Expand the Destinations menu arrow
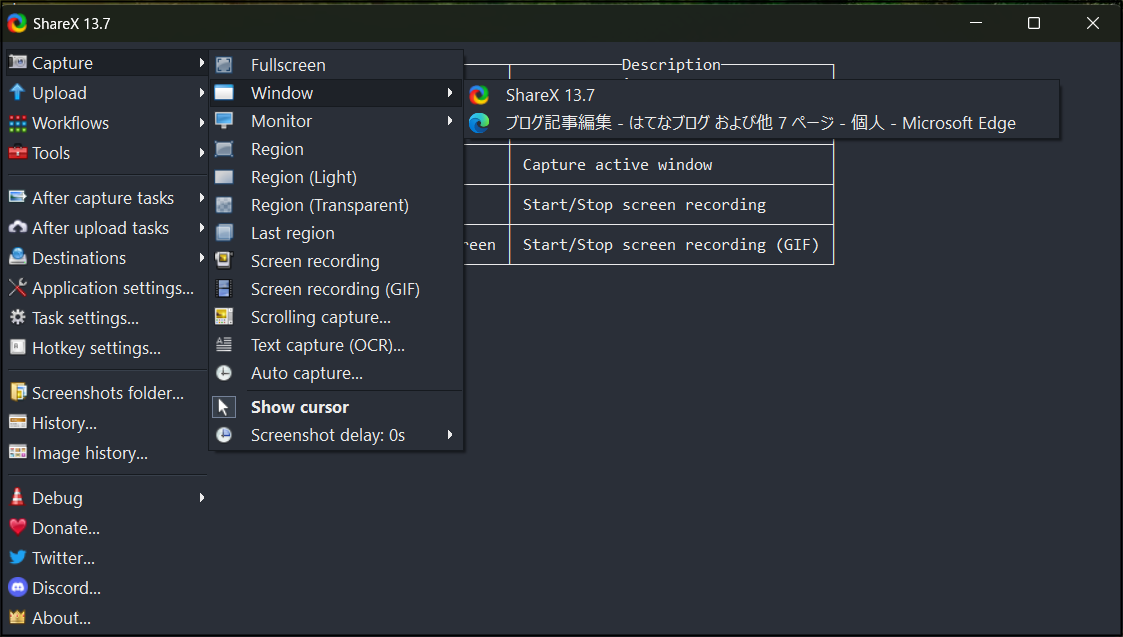 point(202,258)
